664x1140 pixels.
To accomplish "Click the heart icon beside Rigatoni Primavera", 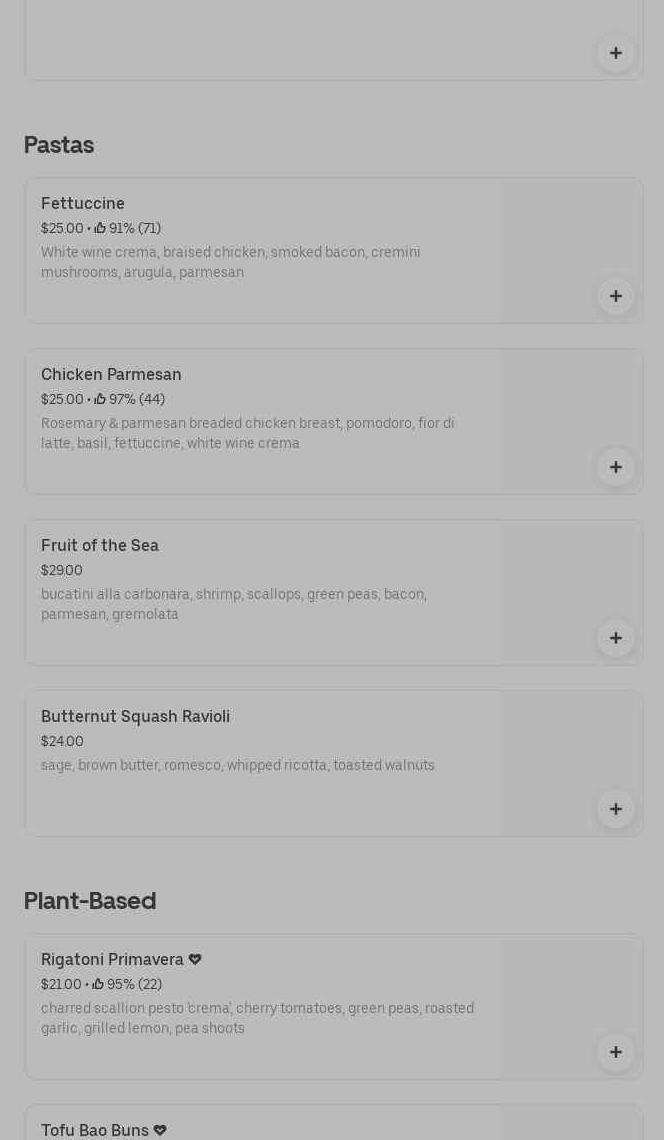I will pos(195,959).
